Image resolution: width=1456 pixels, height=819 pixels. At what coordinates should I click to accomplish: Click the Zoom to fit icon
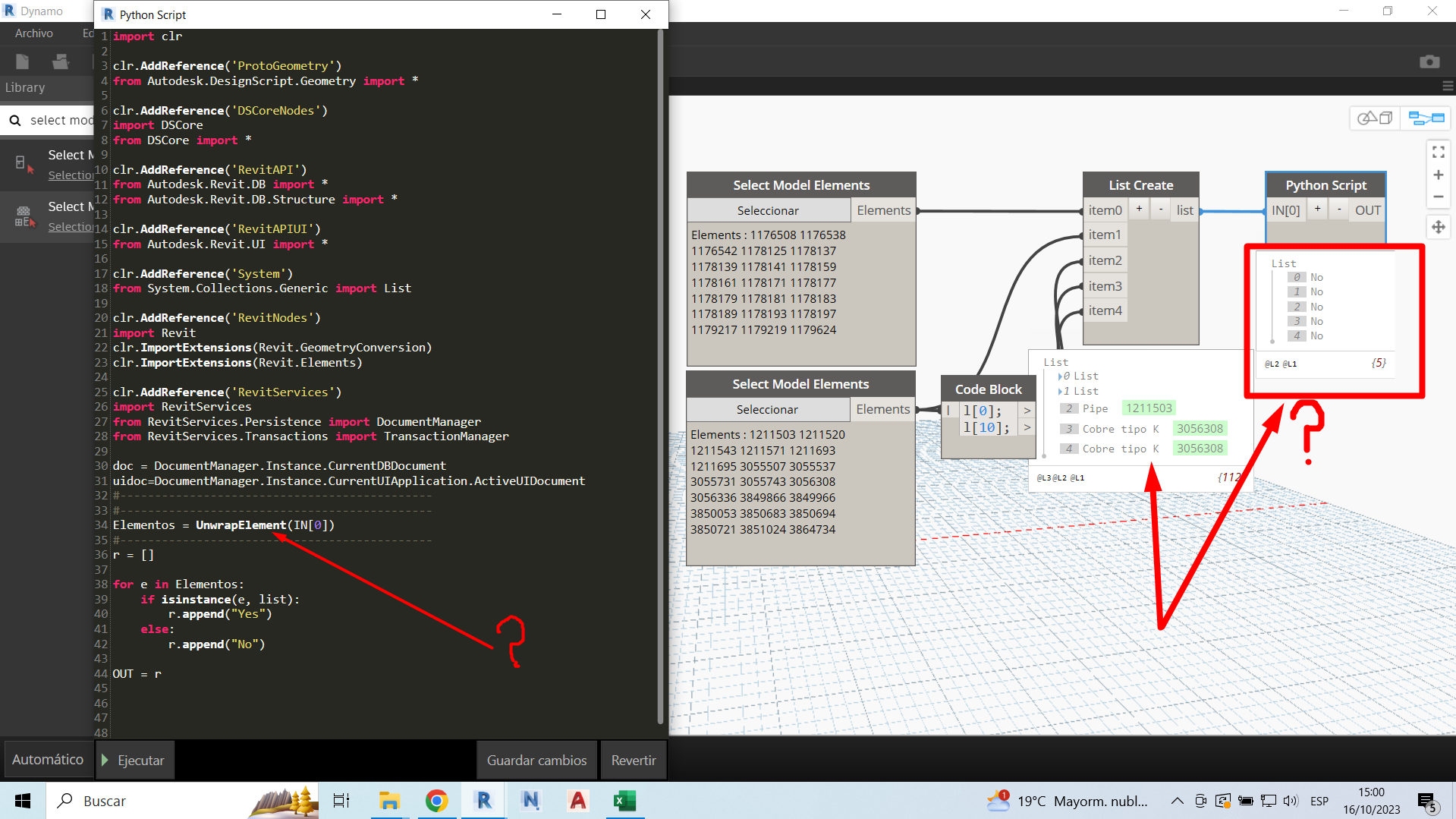click(1438, 153)
